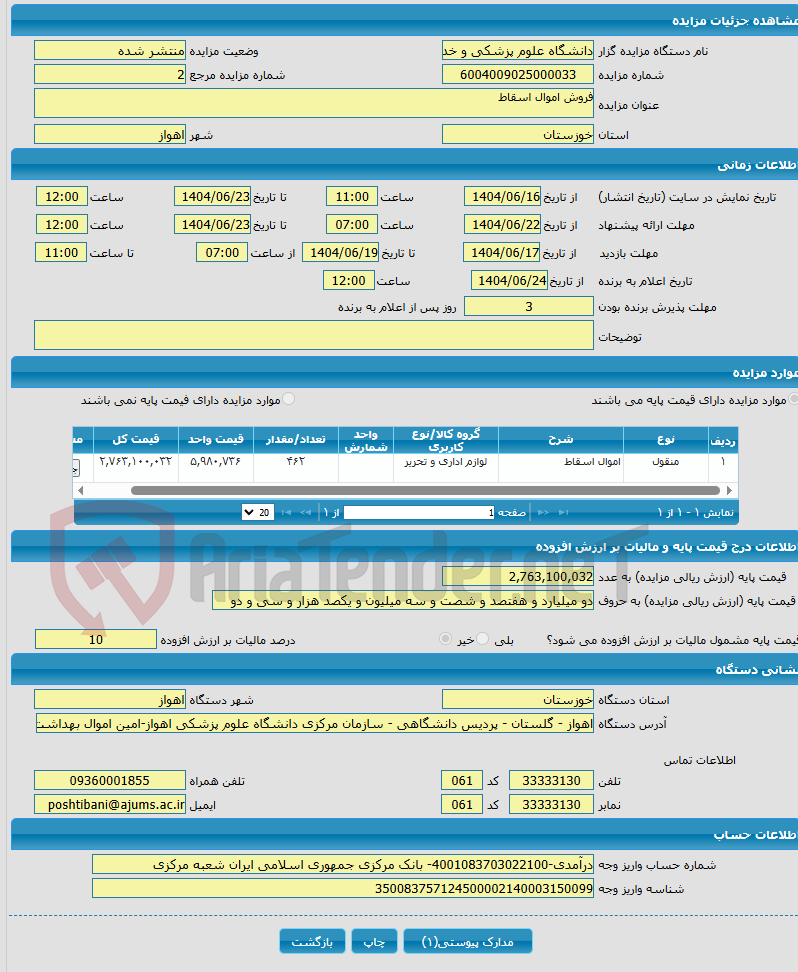Click the 'نوع' column header
The width and height of the screenshot is (798, 972).
666,440
